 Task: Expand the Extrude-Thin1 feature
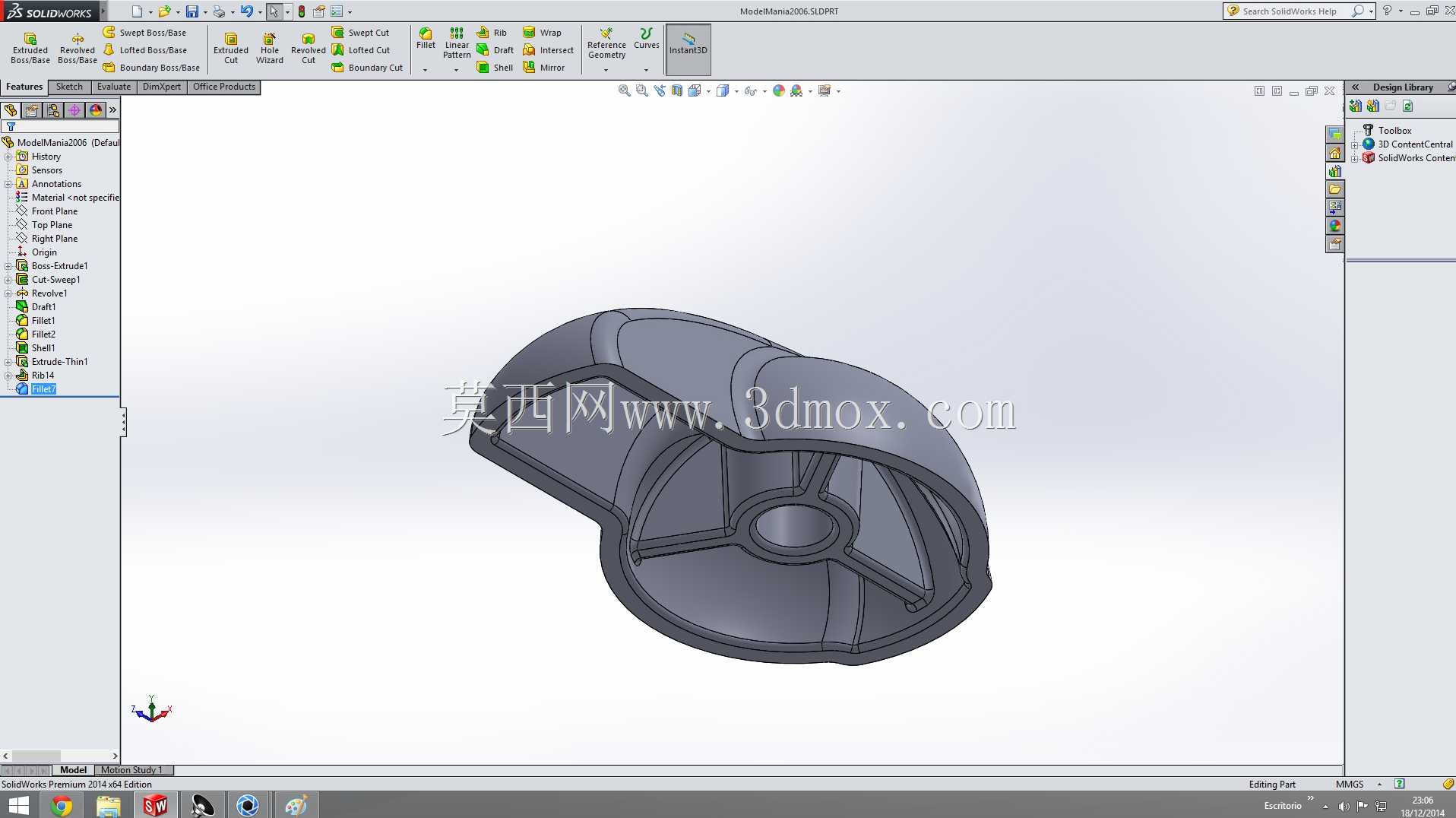click(8, 362)
